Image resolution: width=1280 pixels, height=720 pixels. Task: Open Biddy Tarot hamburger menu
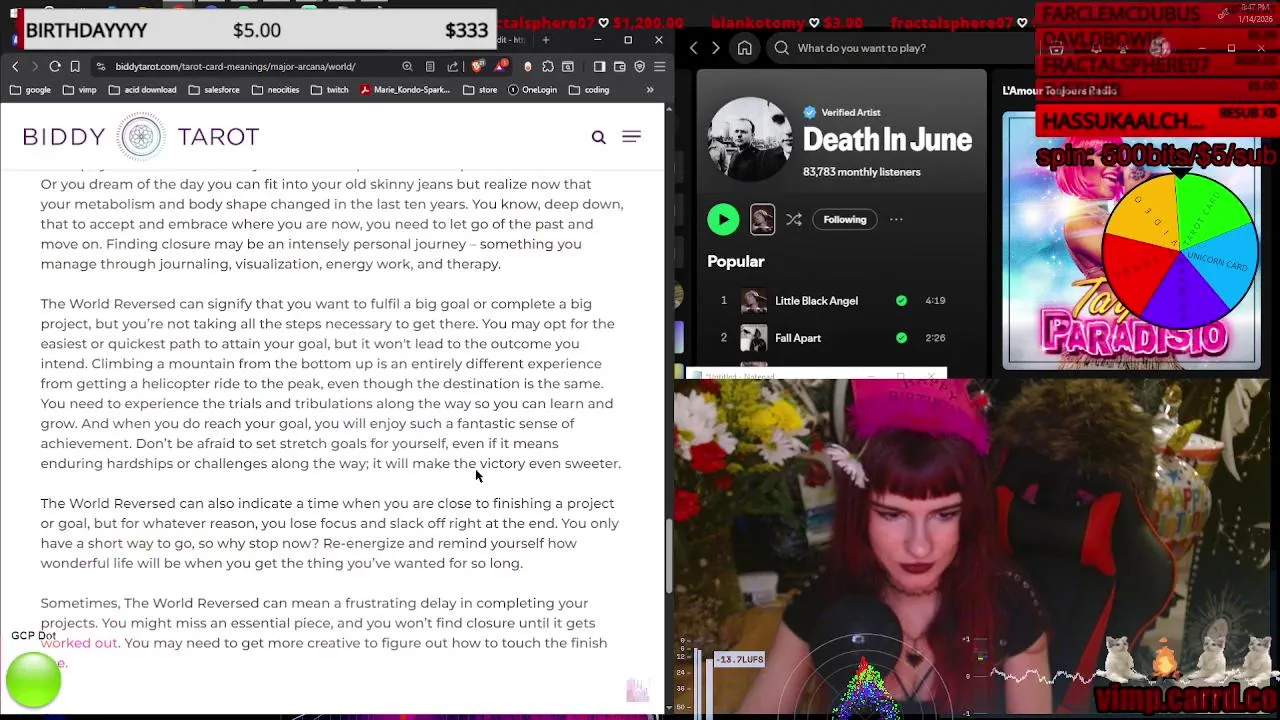tap(631, 137)
